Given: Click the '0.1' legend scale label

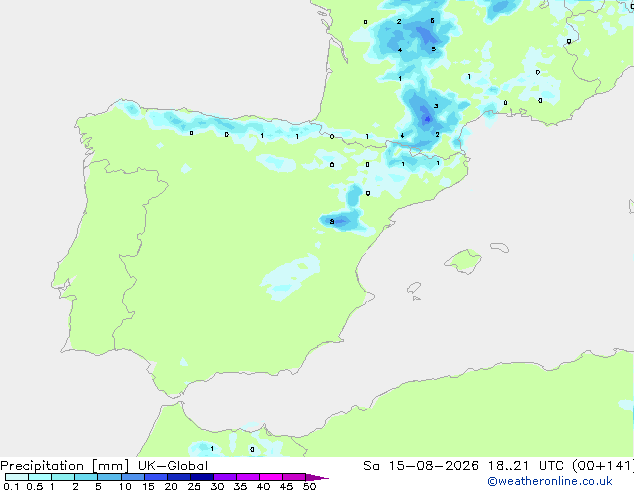Looking at the screenshot, I should tap(11, 486).
